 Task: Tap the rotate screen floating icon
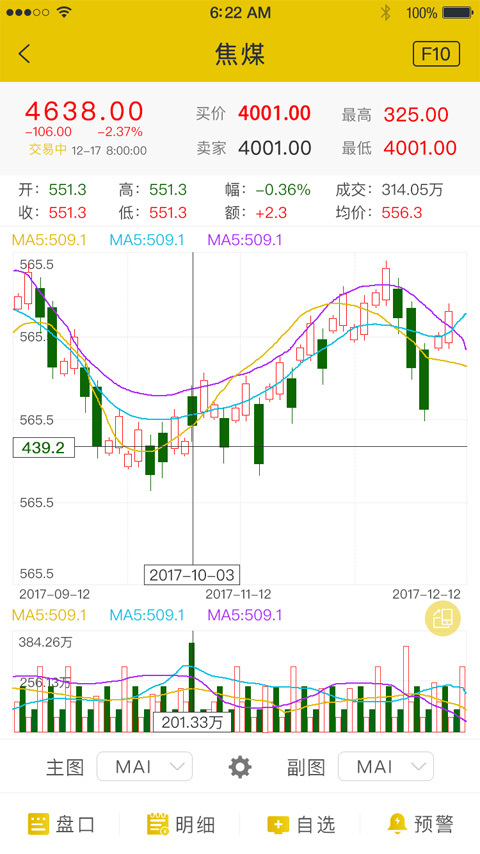click(x=442, y=619)
